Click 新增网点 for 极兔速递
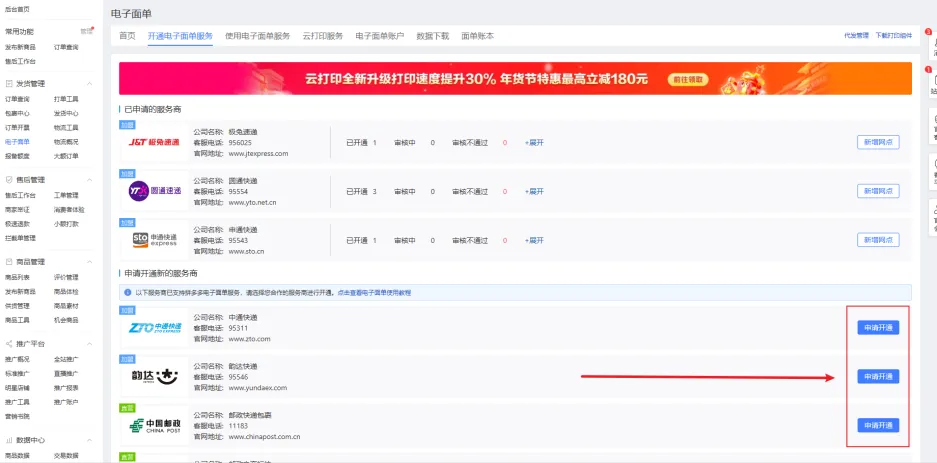 878,142
